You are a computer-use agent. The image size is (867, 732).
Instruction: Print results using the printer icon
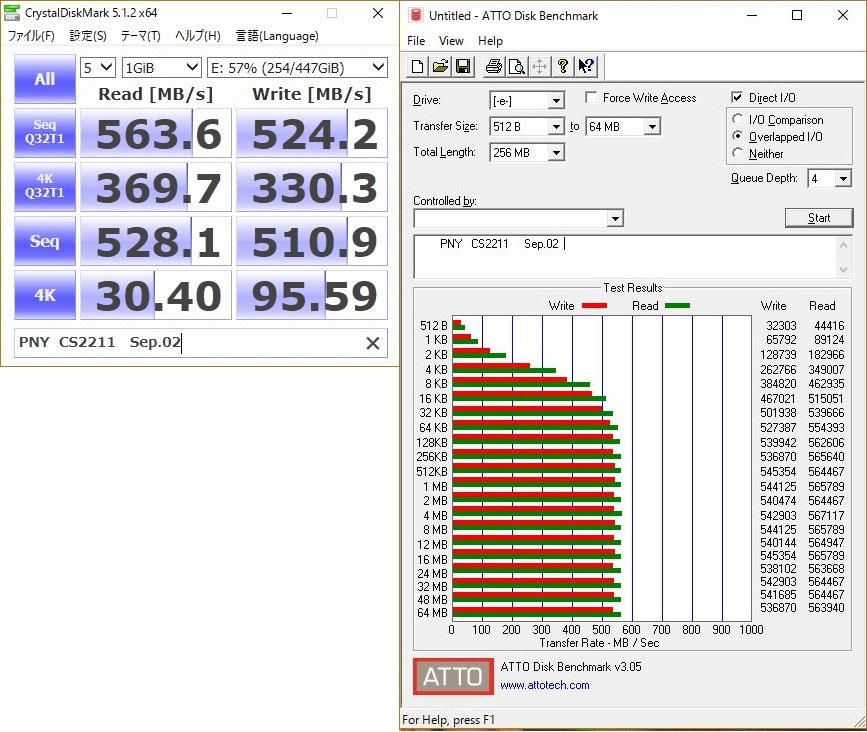494,67
